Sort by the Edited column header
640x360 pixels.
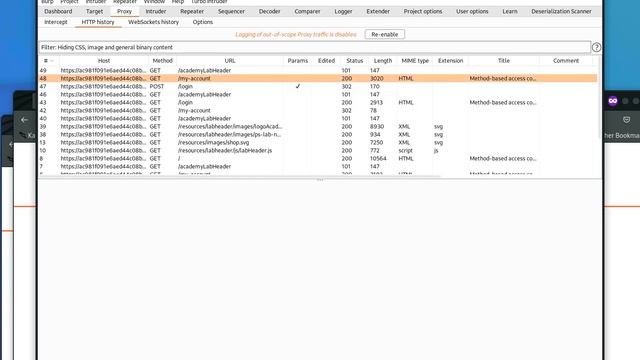coord(326,61)
